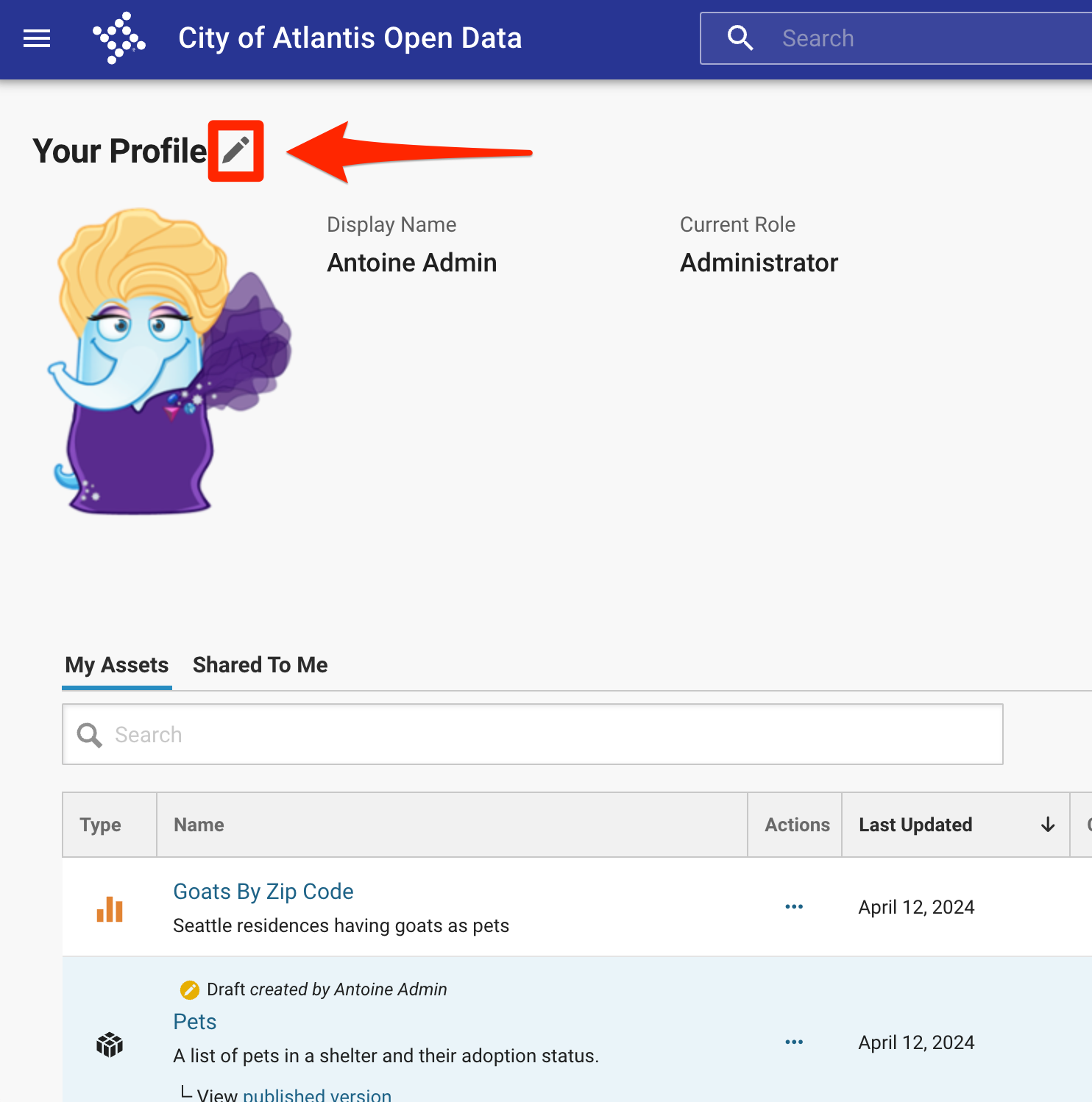Open actions menu for Pets draft

[x=794, y=1042]
